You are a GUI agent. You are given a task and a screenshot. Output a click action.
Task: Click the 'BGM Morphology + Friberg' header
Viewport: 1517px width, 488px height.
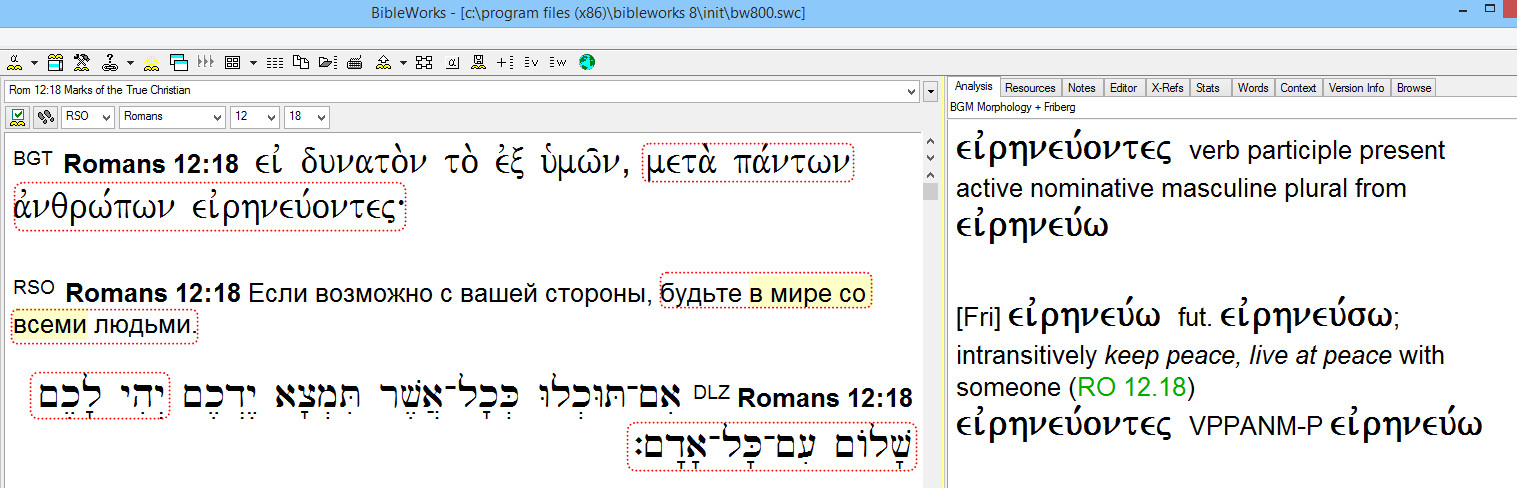pyautogui.click(x=1015, y=106)
